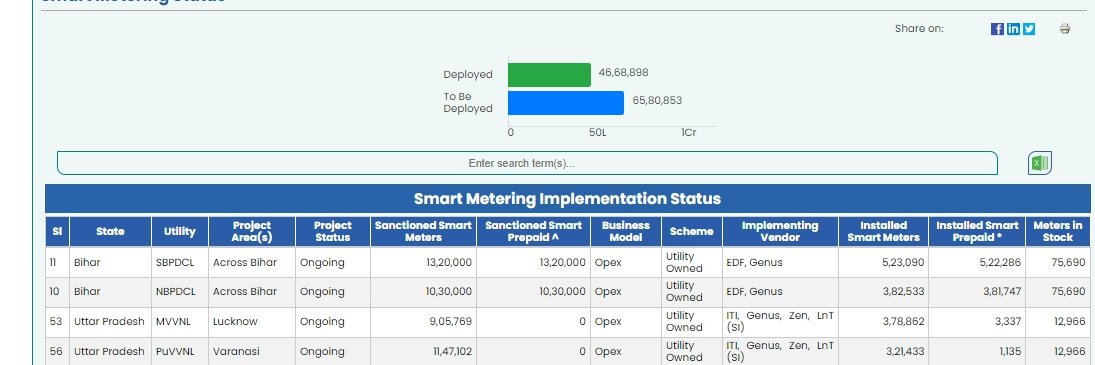
Task: Sort by Installed Smart Prepaid header
Action: click(x=977, y=231)
